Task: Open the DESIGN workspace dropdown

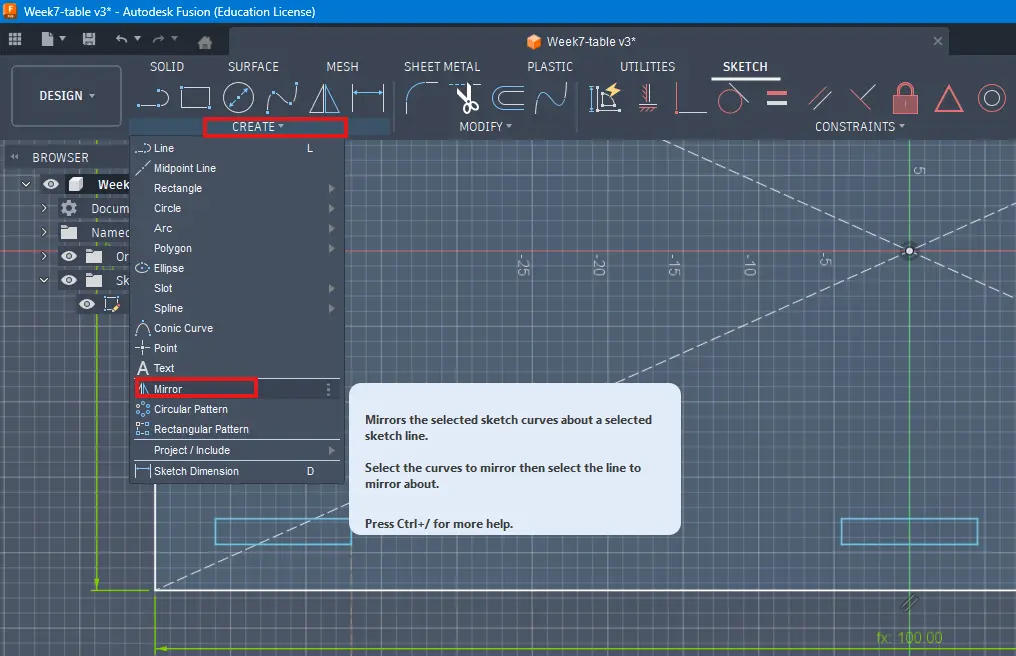Action: [x=67, y=96]
